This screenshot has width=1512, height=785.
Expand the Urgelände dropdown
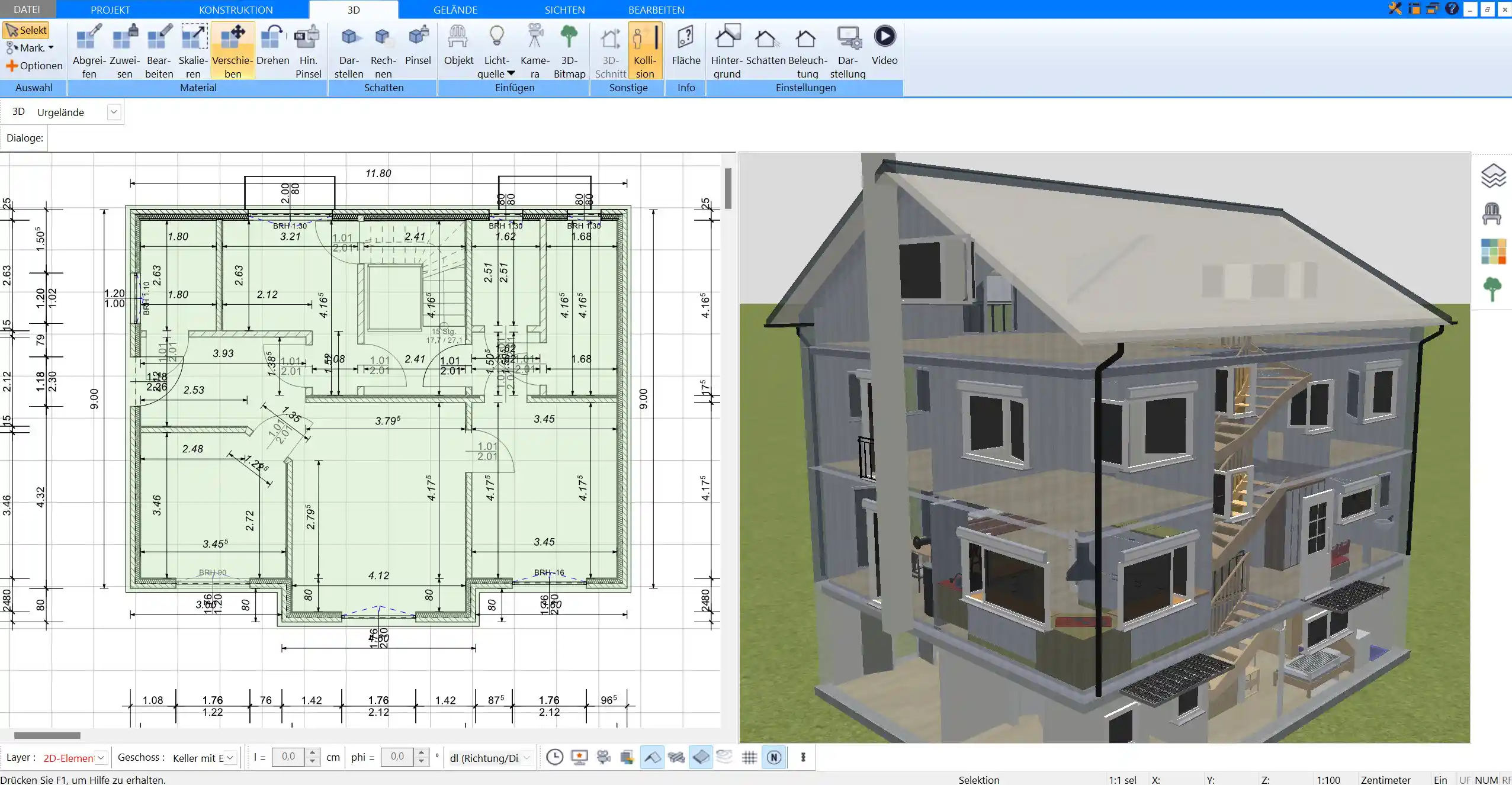click(114, 112)
